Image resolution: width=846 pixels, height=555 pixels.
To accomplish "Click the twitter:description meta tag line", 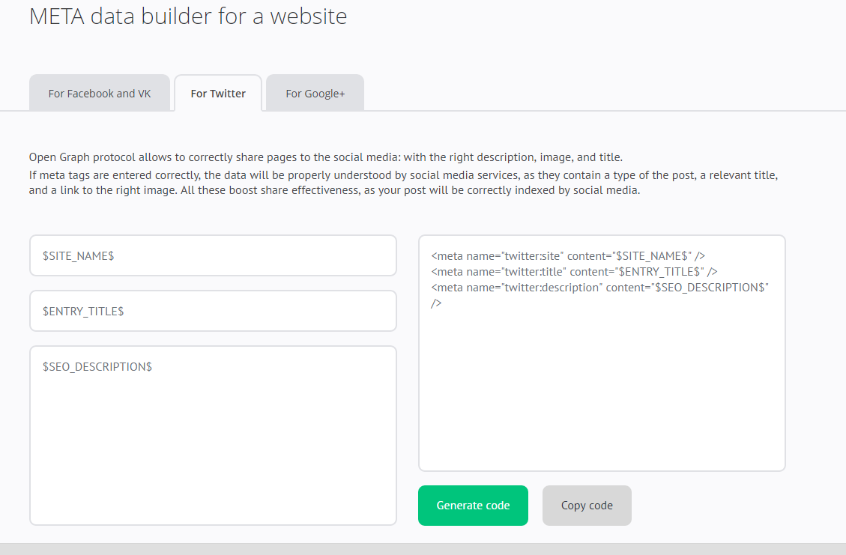I will pyautogui.click(x=599, y=295).
